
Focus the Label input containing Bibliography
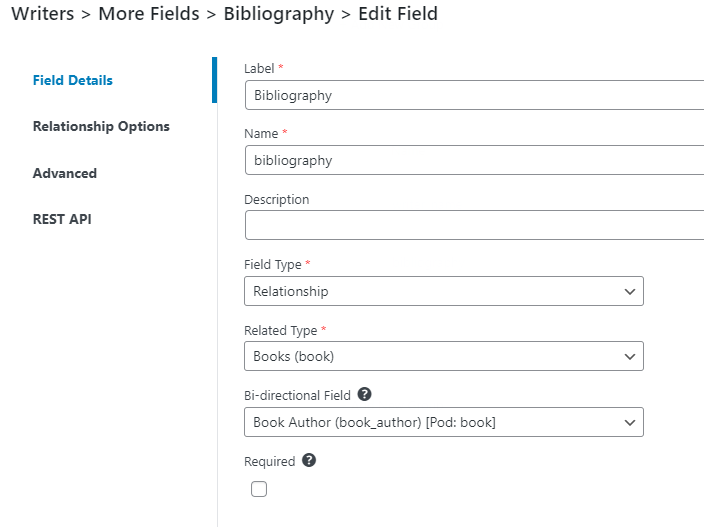474,95
